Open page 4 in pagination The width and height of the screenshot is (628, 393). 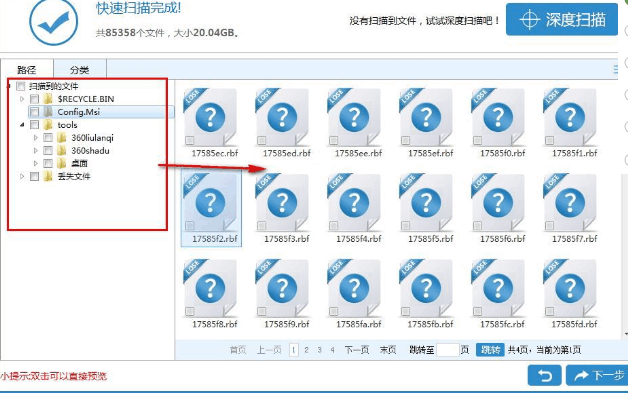click(x=332, y=350)
